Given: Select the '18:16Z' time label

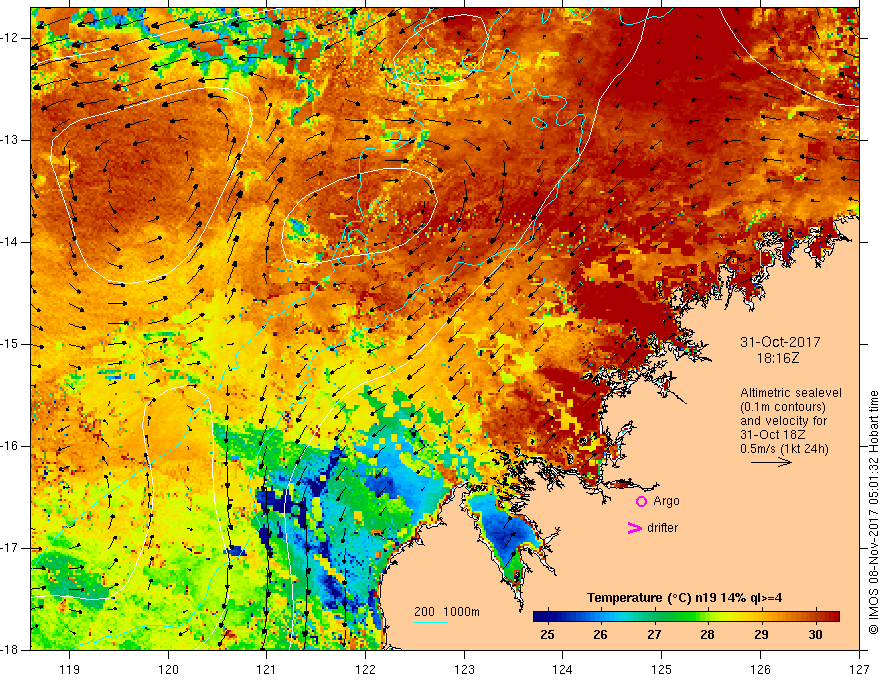Looking at the screenshot, I should tap(777, 358).
